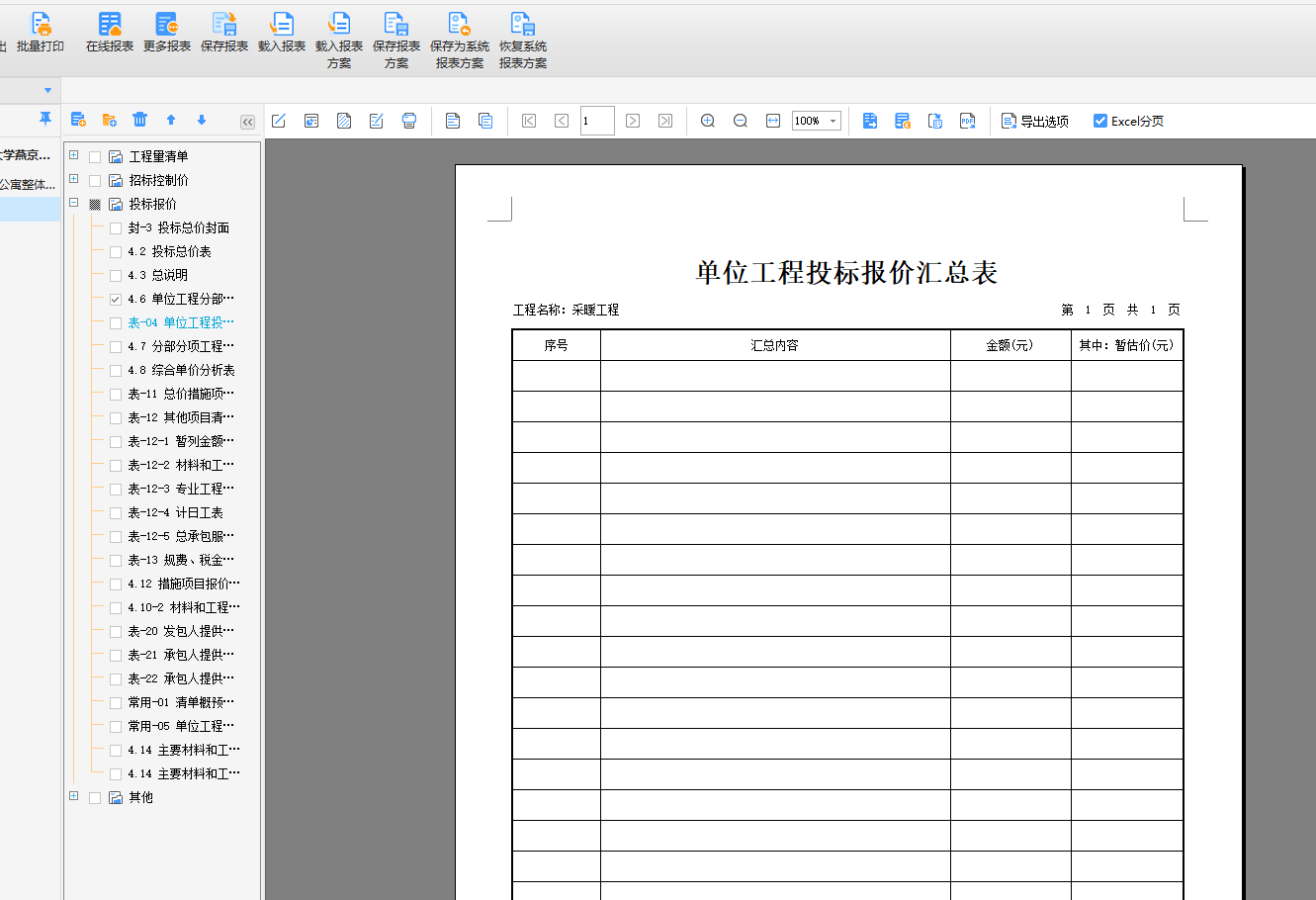Select 表-11 总价措施项 report

click(181, 394)
